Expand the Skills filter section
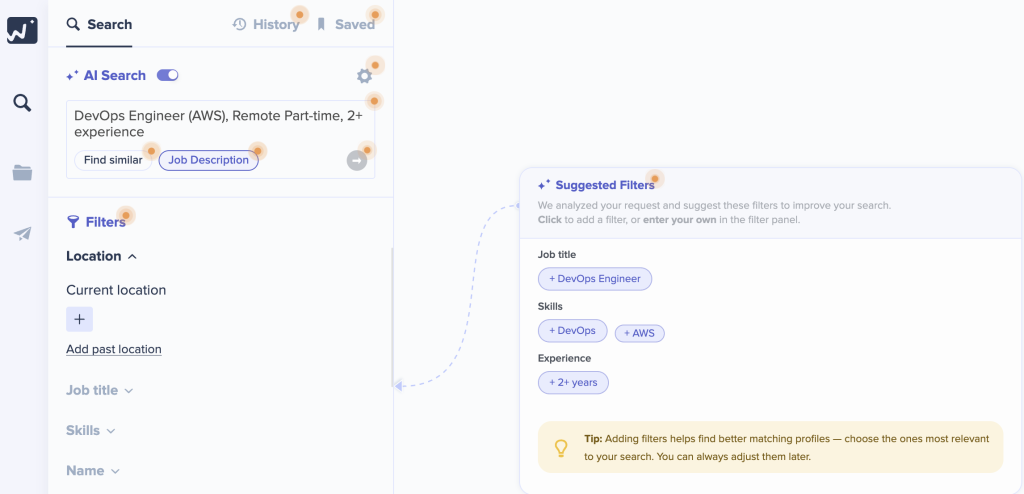 pos(91,431)
